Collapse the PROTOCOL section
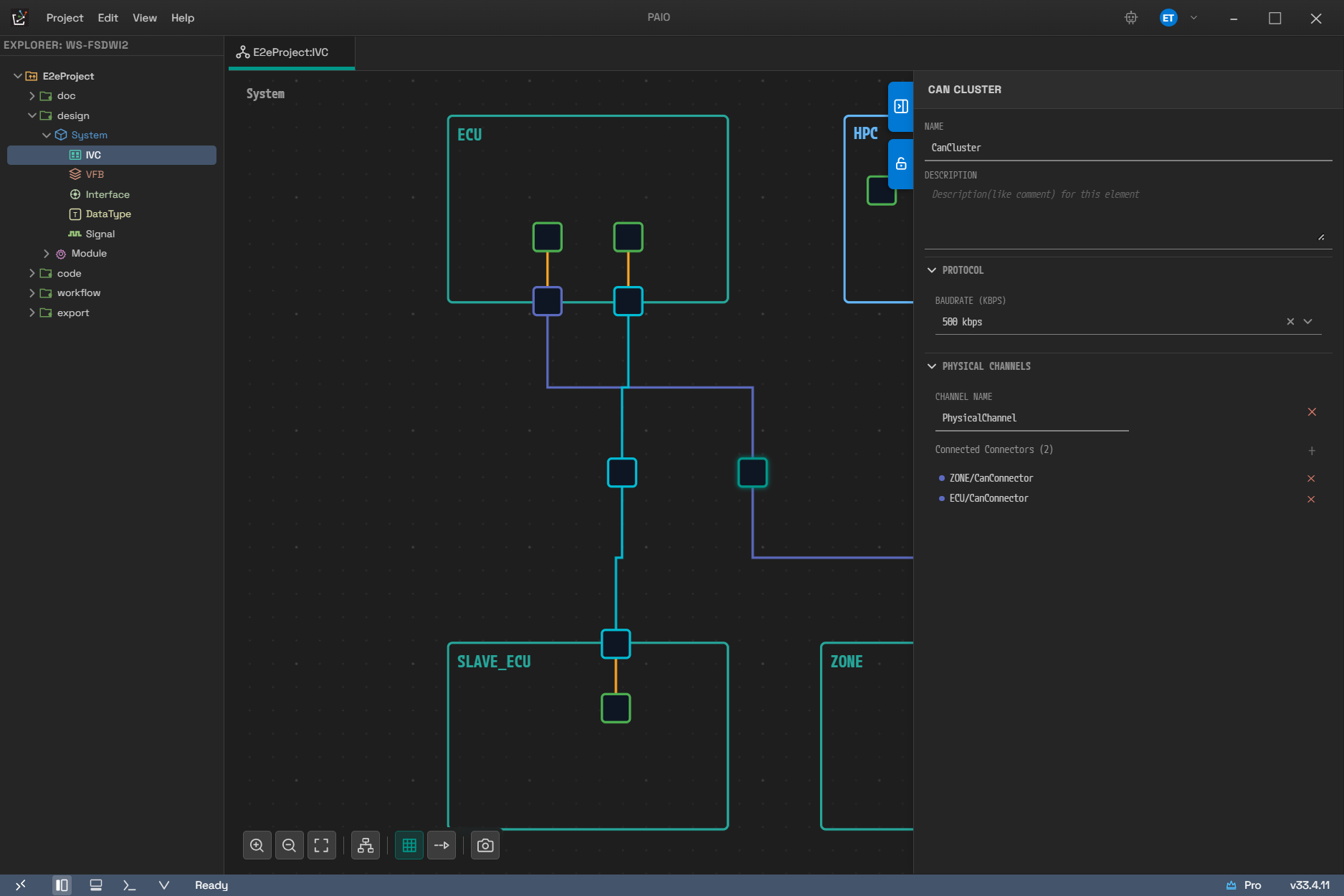Viewport: 1344px width, 896px height. click(x=932, y=270)
